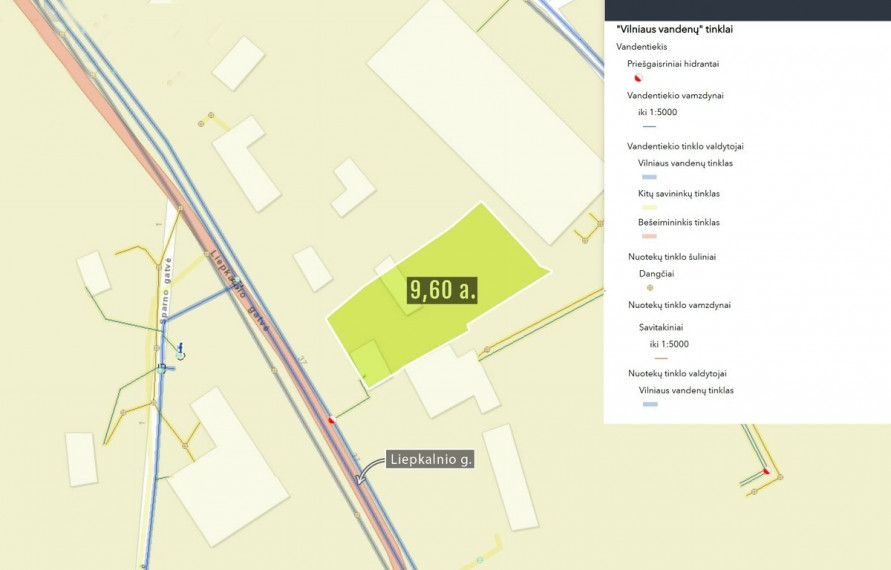The width and height of the screenshot is (891, 570).
Task: Click the Nuotekų tinklo šuliniai heading
Action: [672, 257]
